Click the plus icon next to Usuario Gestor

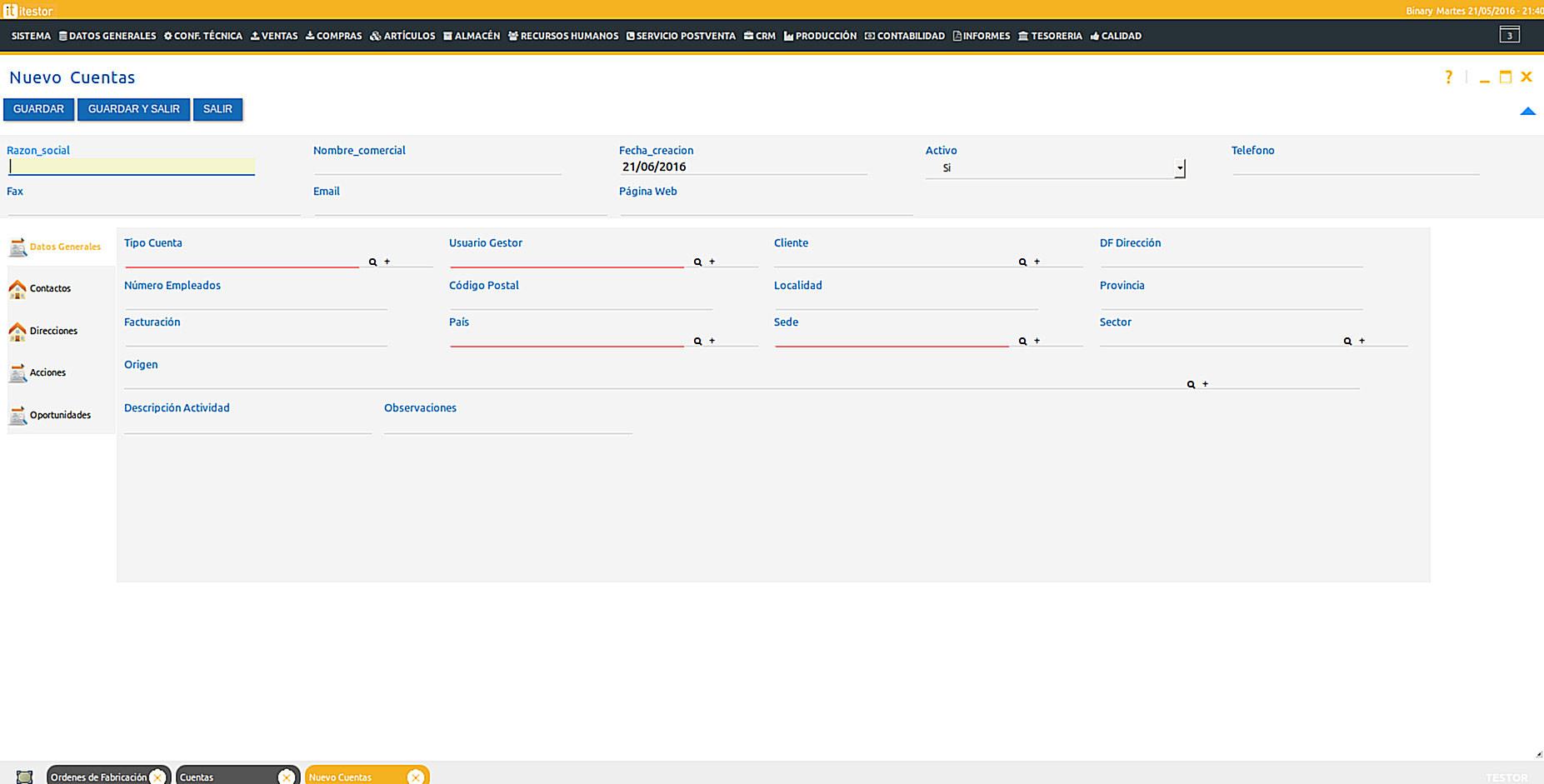coord(712,262)
